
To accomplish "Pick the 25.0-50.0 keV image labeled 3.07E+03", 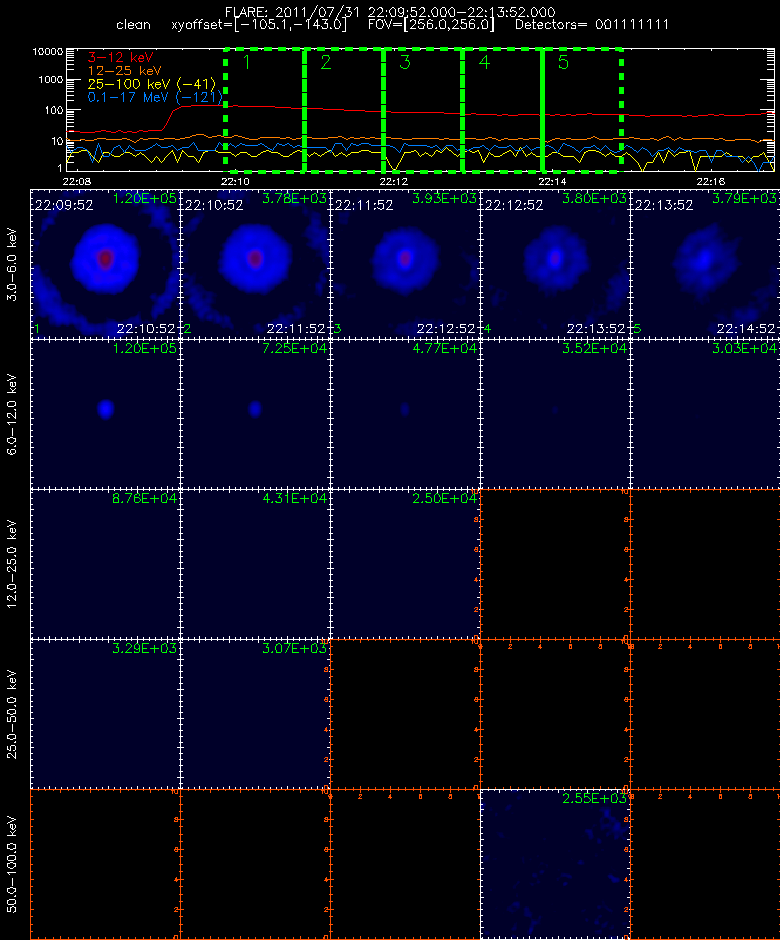I will 255,714.
